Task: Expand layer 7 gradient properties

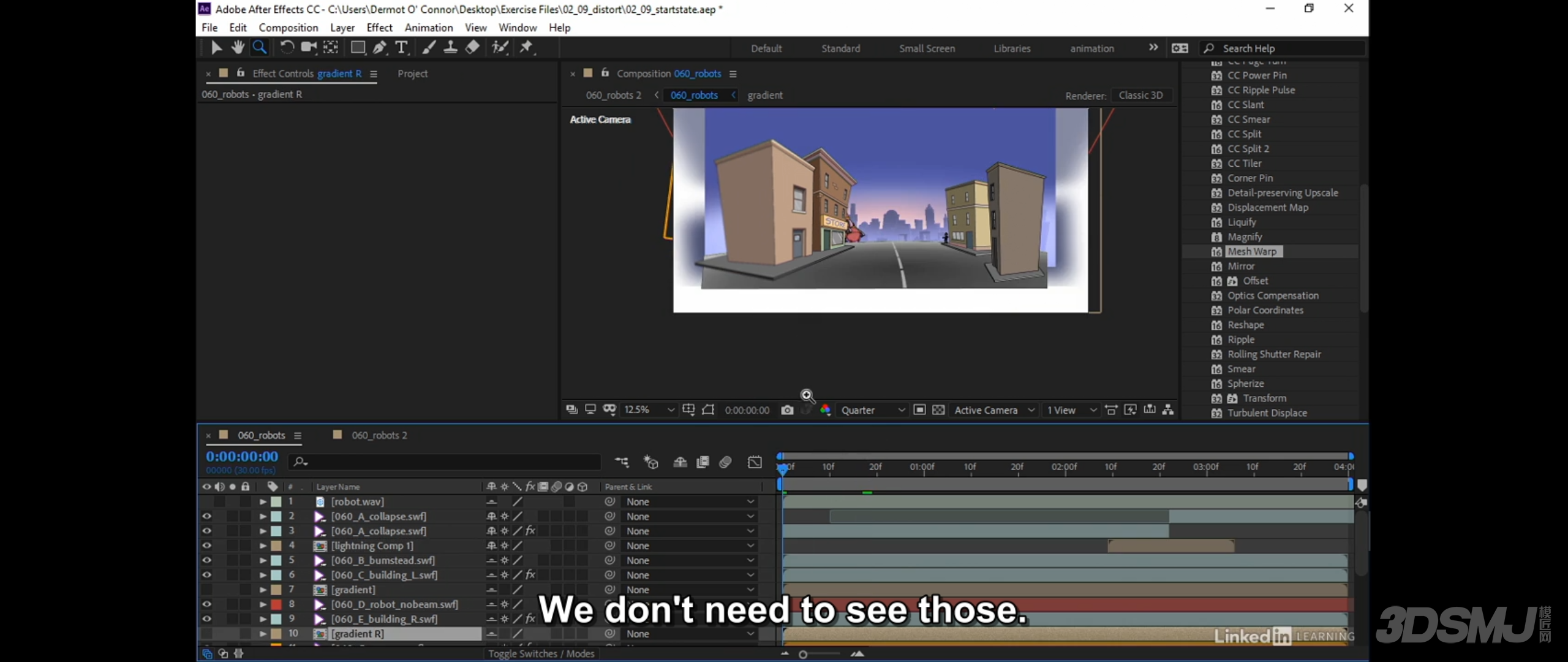Action: (x=263, y=590)
